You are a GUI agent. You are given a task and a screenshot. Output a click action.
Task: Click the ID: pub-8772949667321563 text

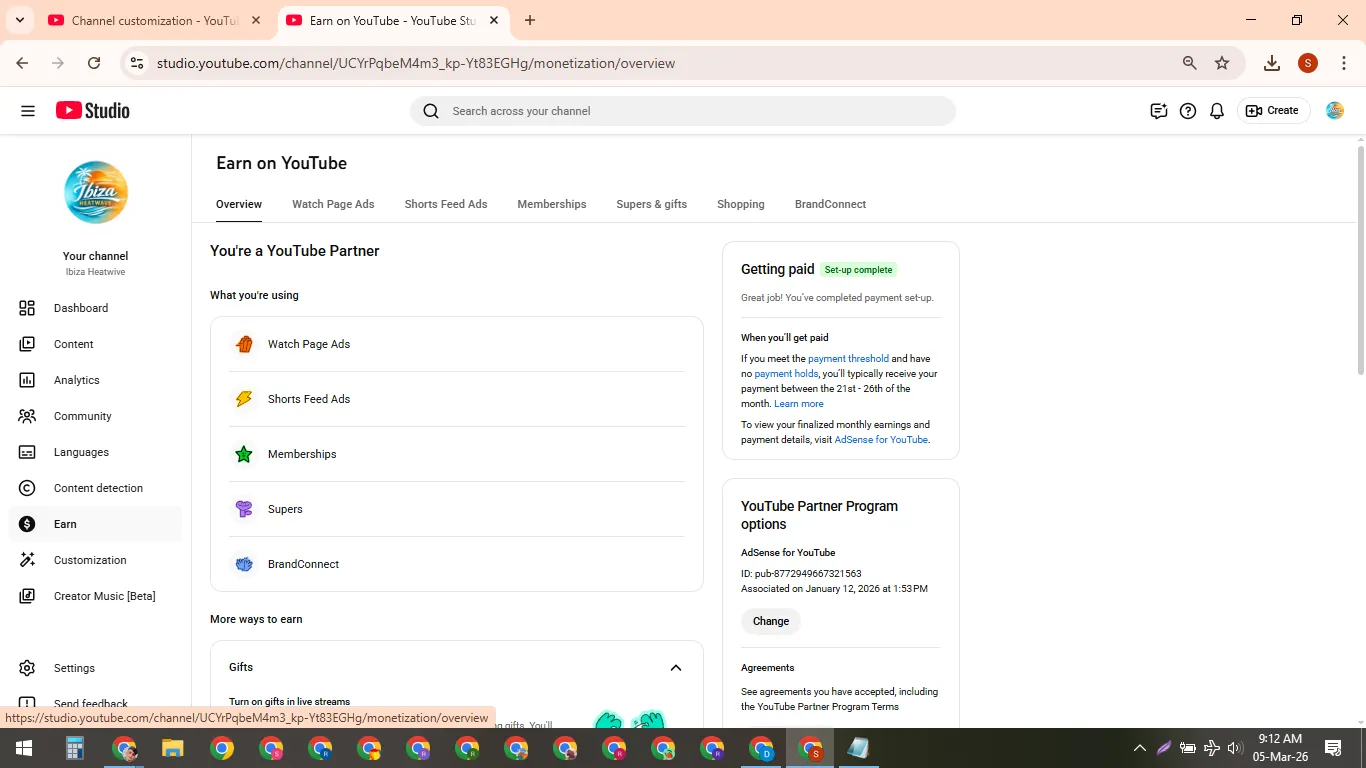tap(801, 573)
